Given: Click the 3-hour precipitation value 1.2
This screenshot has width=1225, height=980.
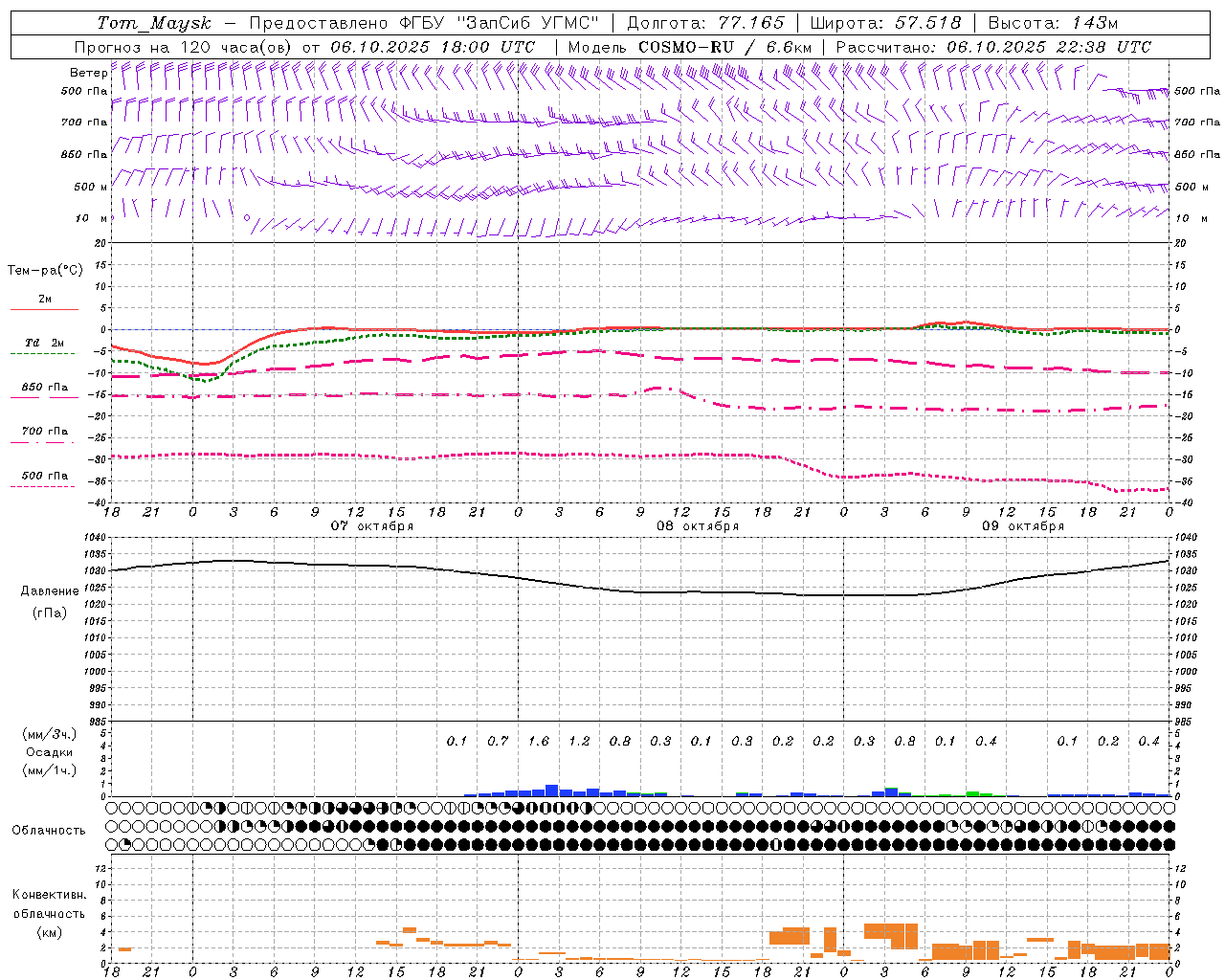Looking at the screenshot, I should [579, 742].
